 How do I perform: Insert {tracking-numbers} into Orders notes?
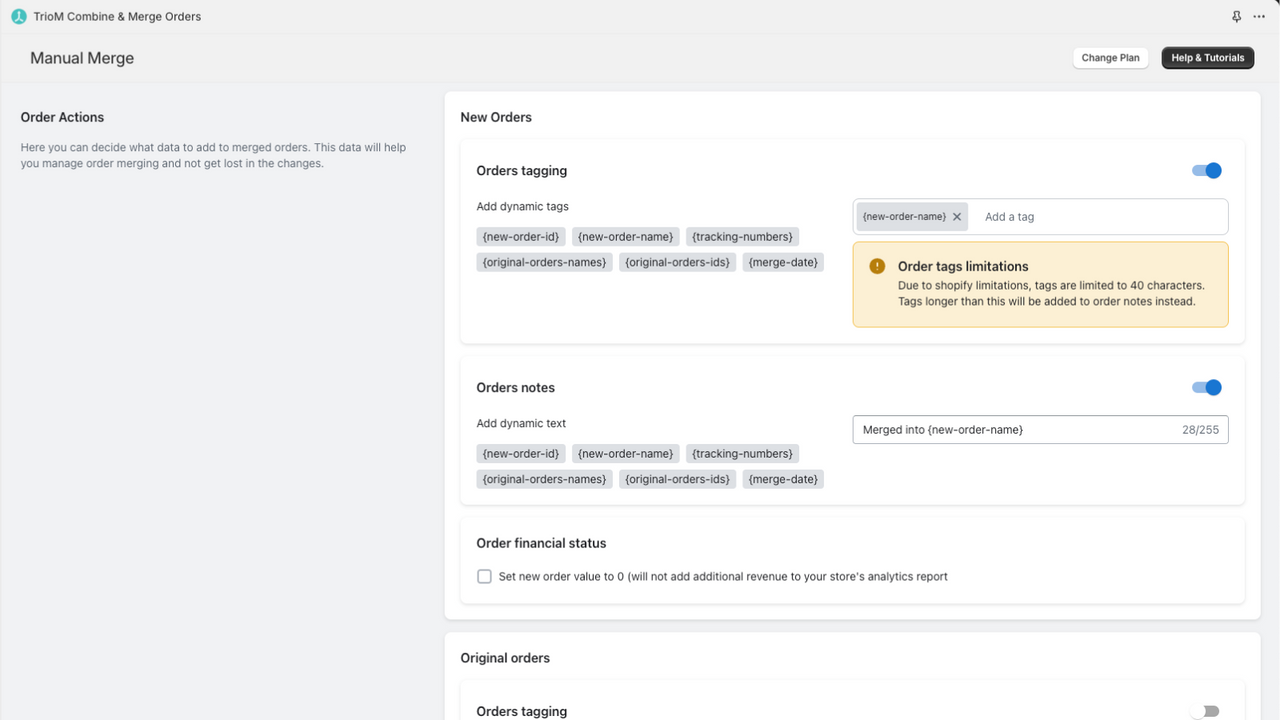click(742, 454)
